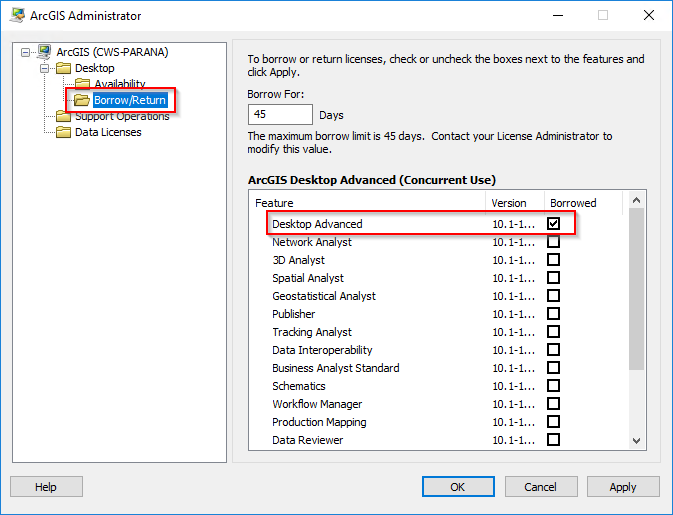Select the Desktop tree label
The width and height of the screenshot is (673, 515).
point(94,68)
